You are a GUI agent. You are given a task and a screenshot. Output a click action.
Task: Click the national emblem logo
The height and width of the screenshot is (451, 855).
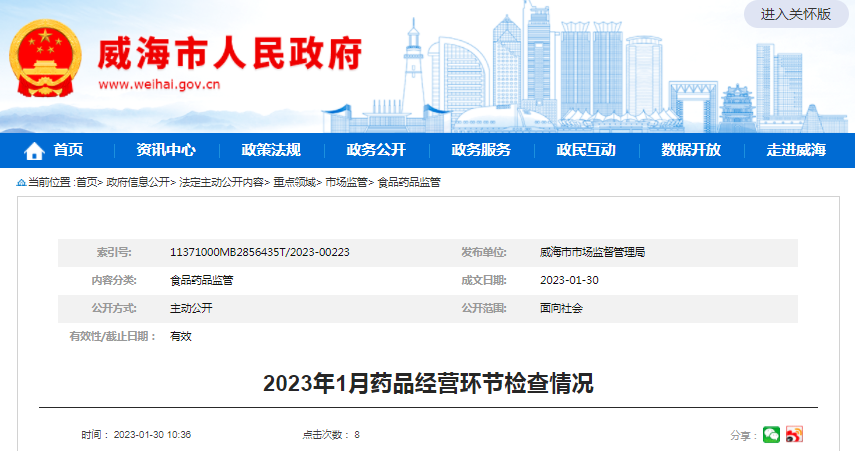click(45, 58)
